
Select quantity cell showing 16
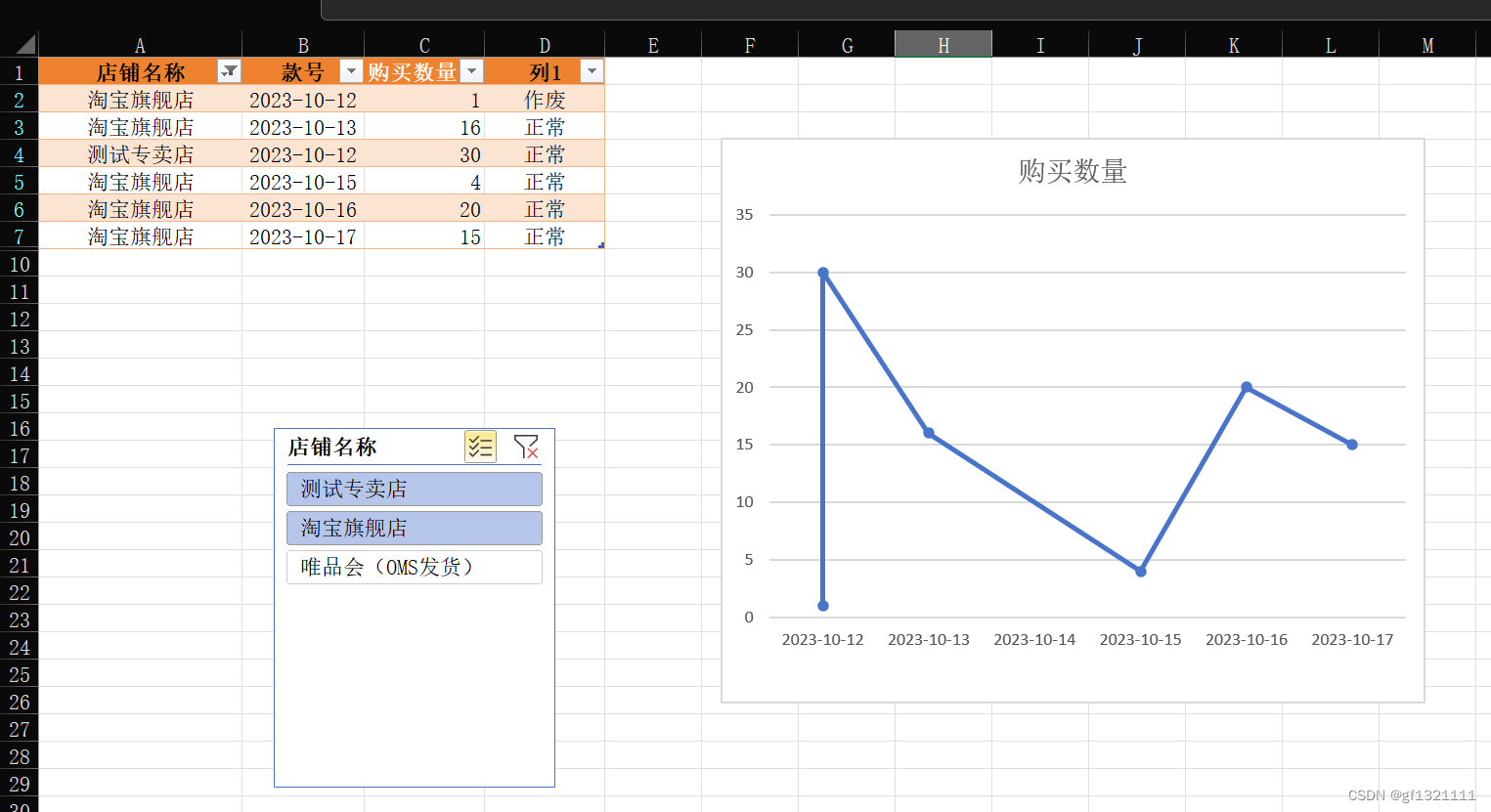point(424,127)
